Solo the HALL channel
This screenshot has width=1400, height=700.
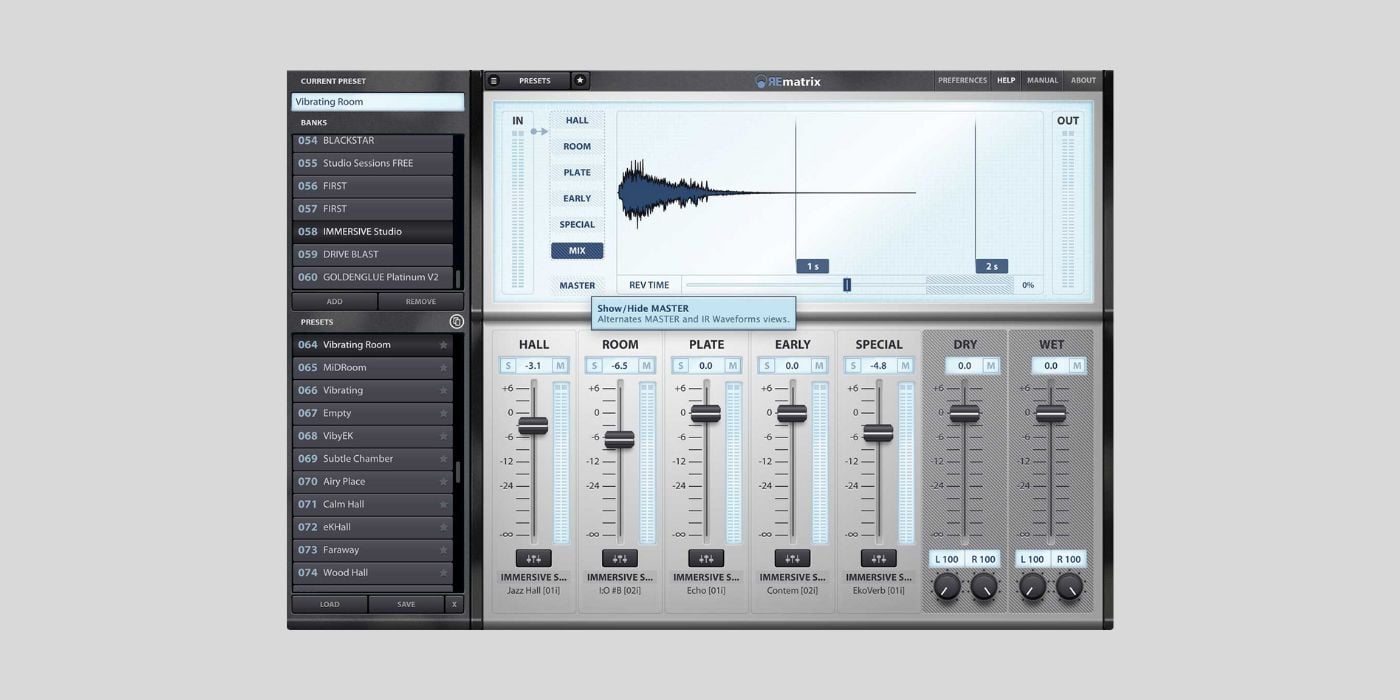[x=507, y=365]
